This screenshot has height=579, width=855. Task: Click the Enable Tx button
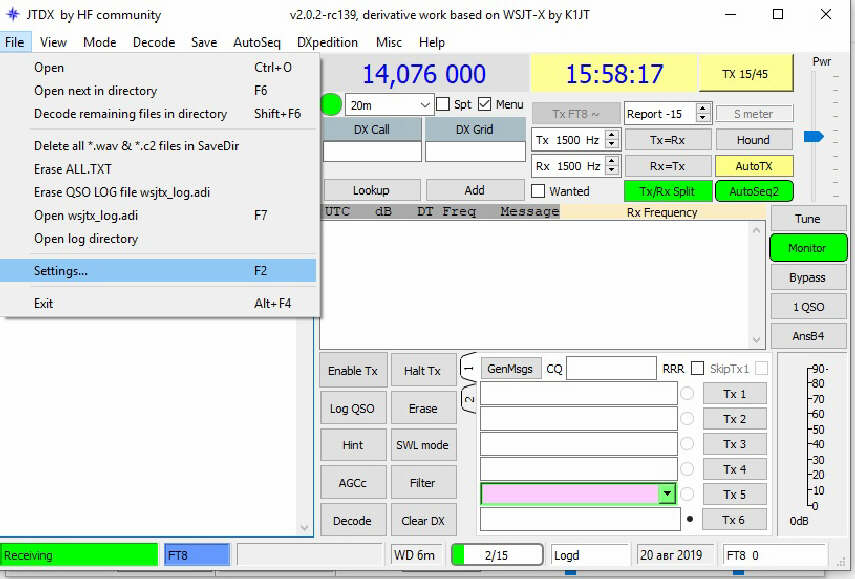[x=353, y=370]
